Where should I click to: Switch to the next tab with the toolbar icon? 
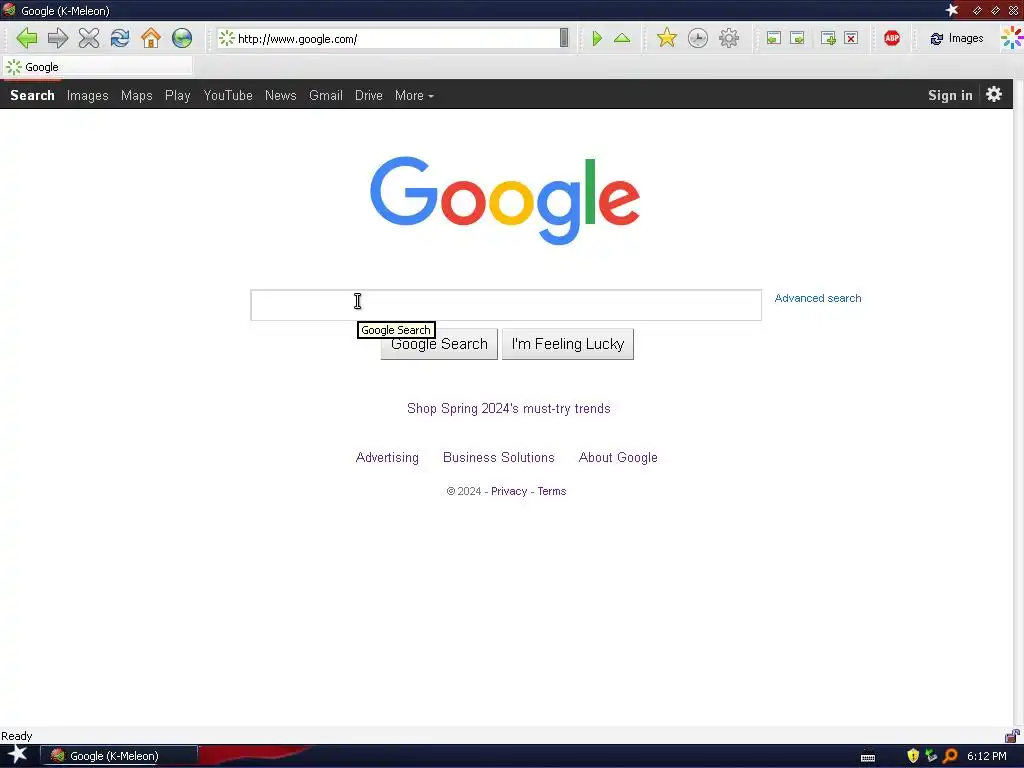click(797, 39)
